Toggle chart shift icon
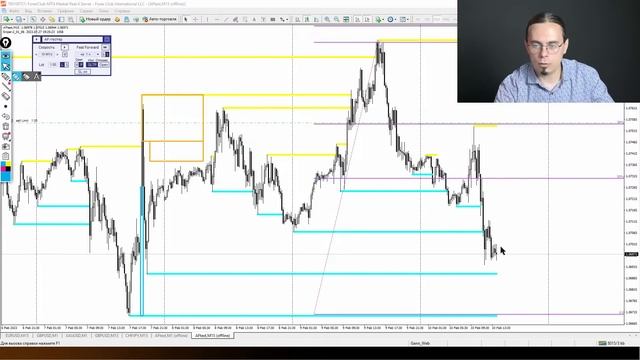The image size is (640, 360). 367,19
